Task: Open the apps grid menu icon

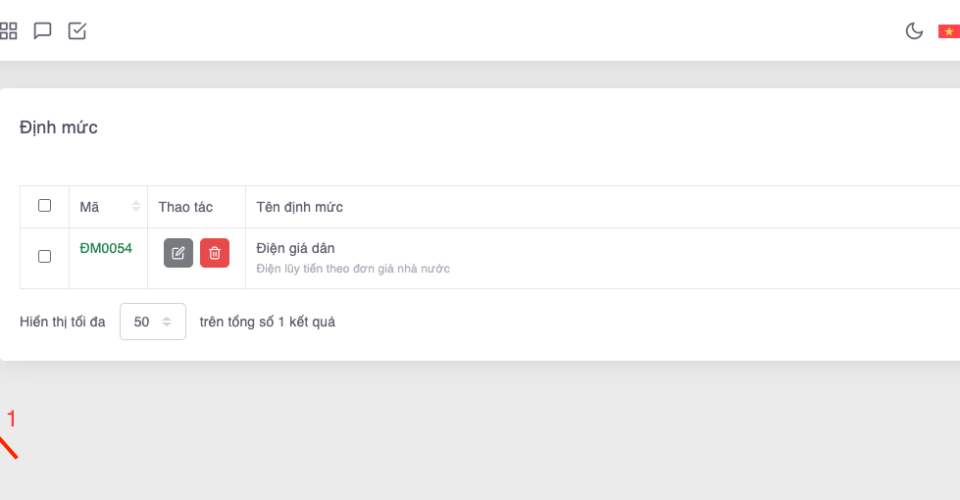Action: (9, 31)
